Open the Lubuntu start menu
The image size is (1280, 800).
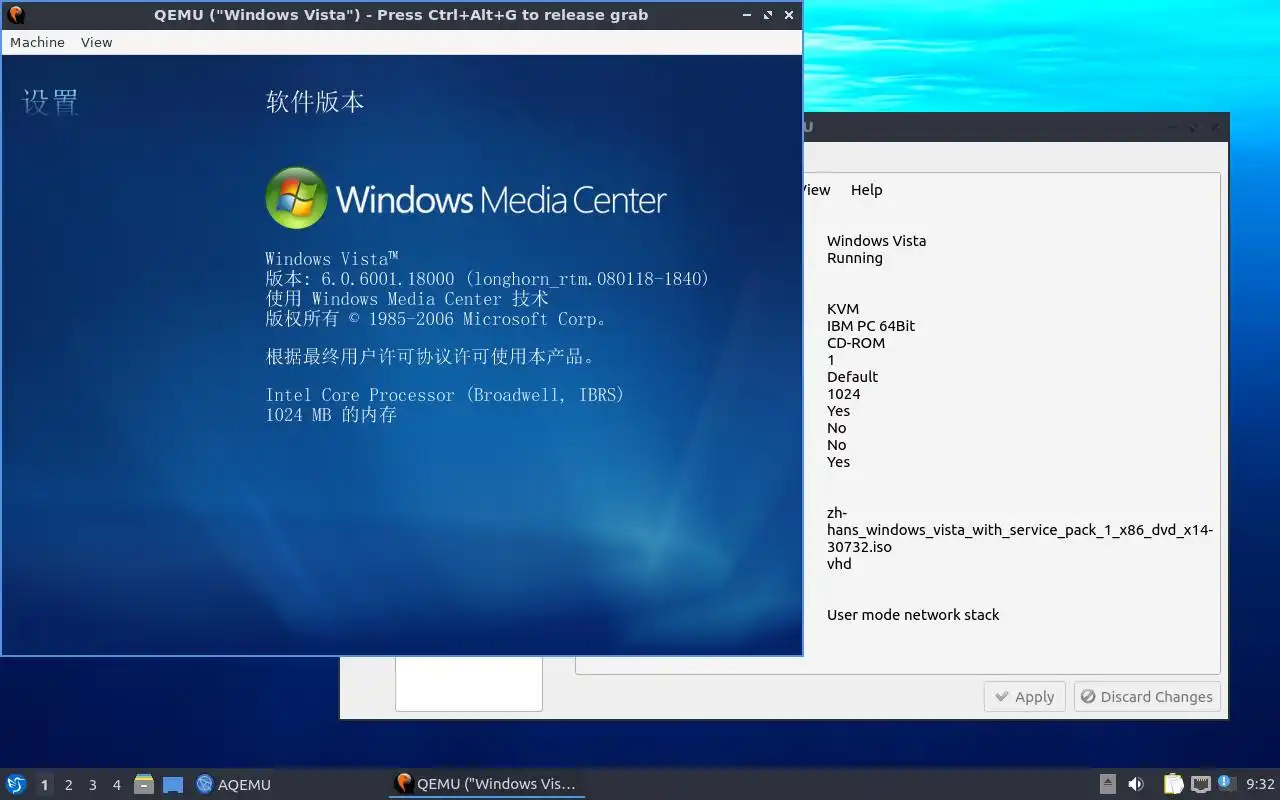coord(16,784)
